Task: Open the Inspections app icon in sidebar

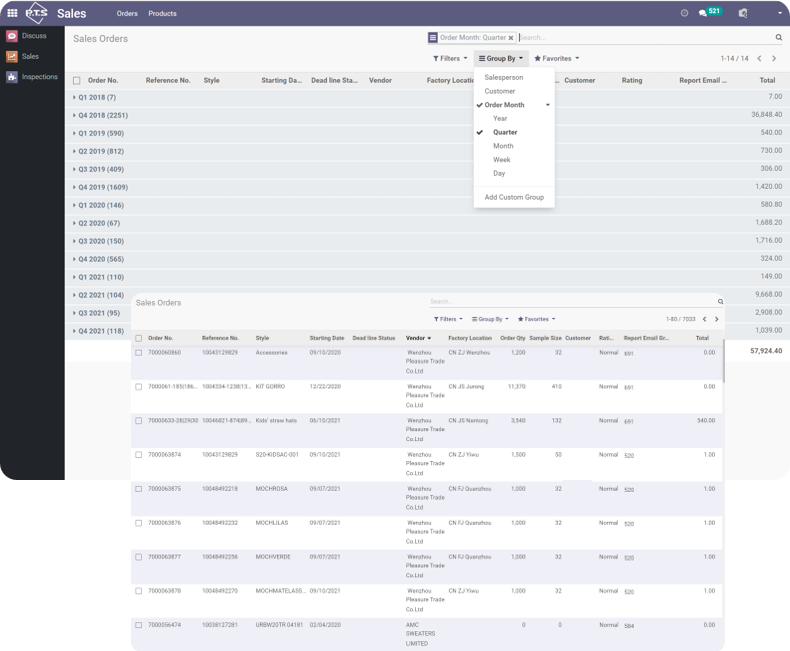Action: point(12,77)
